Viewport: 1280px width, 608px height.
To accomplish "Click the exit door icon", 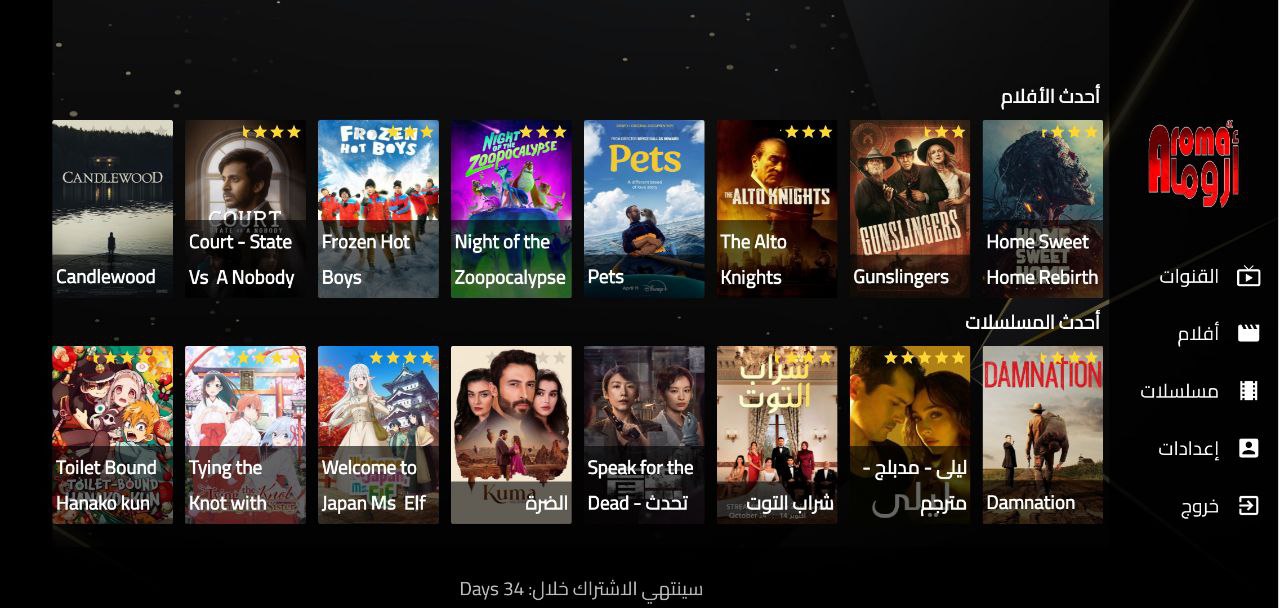I will pos(1248,506).
